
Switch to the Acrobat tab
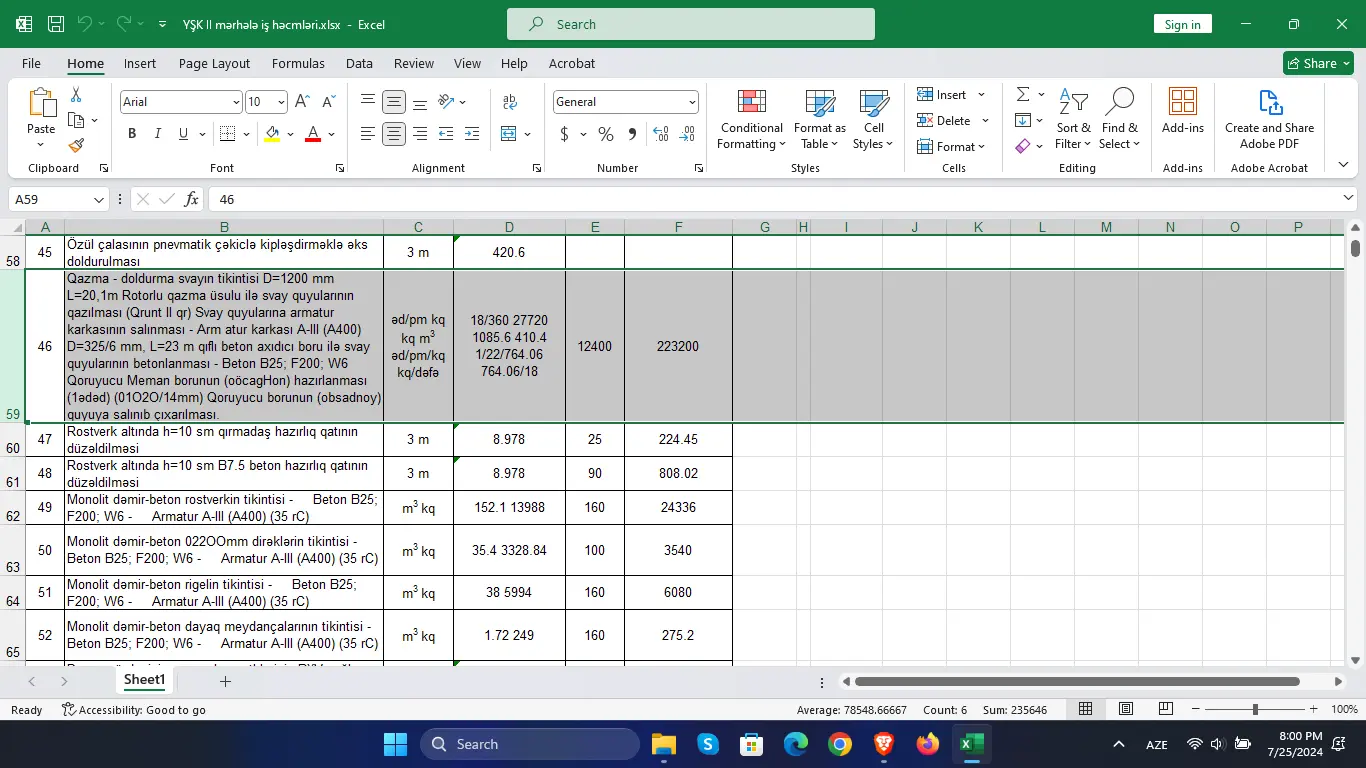[x=572, y=63]
